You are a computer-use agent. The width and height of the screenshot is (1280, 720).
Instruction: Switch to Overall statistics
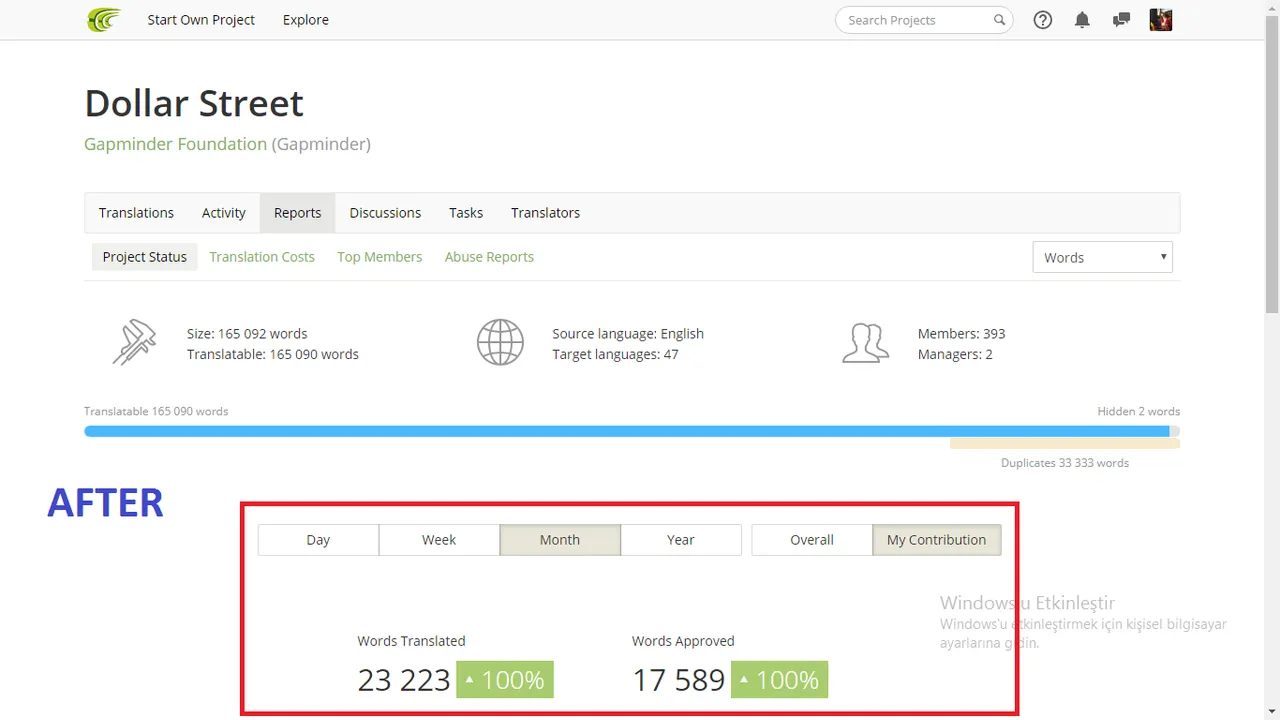click(812, 540)
